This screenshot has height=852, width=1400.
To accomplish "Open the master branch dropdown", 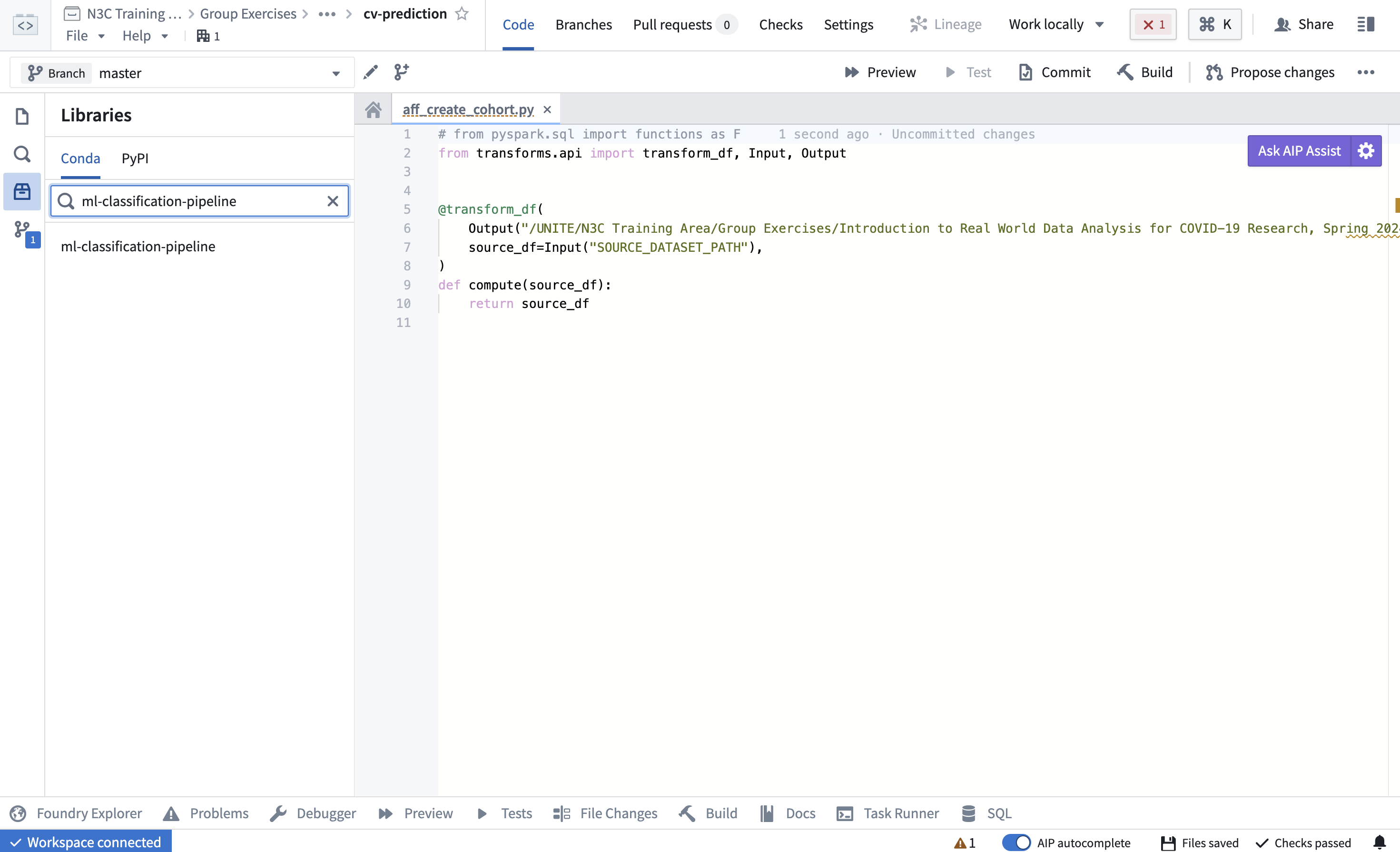I will pos(336,73).
